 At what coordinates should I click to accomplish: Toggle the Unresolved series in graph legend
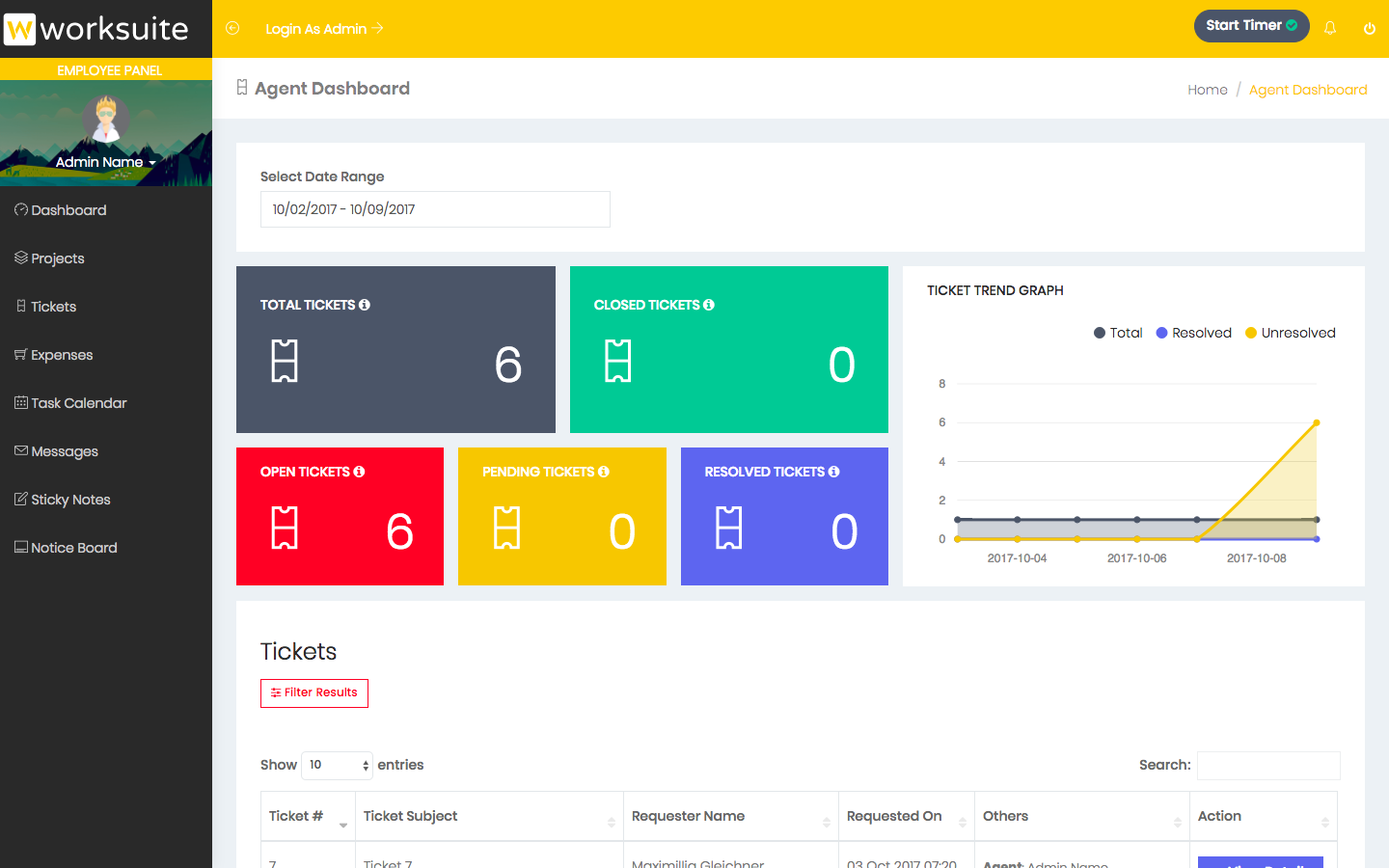pos(1291,333)
